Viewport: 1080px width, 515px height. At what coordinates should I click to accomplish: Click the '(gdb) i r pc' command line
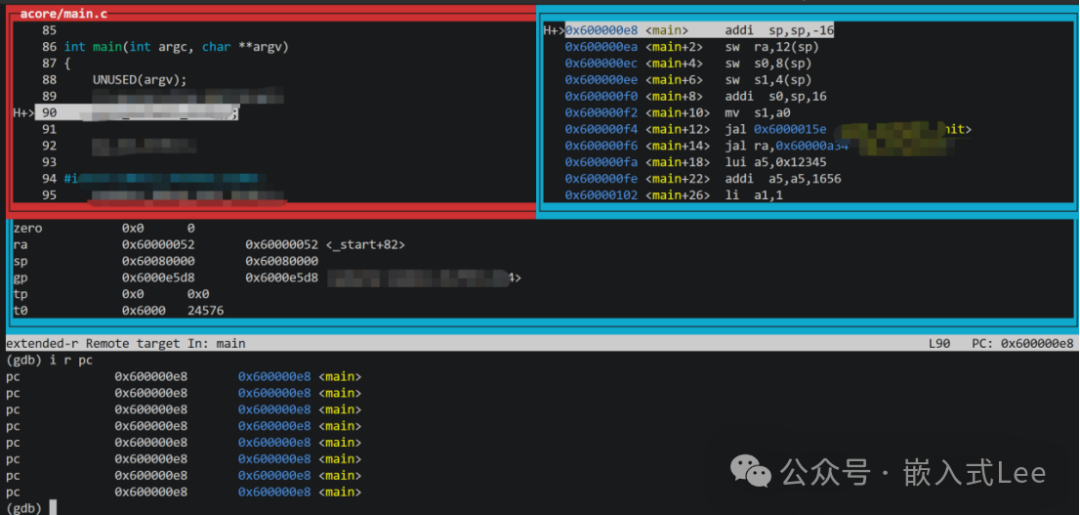pos(49,360)
